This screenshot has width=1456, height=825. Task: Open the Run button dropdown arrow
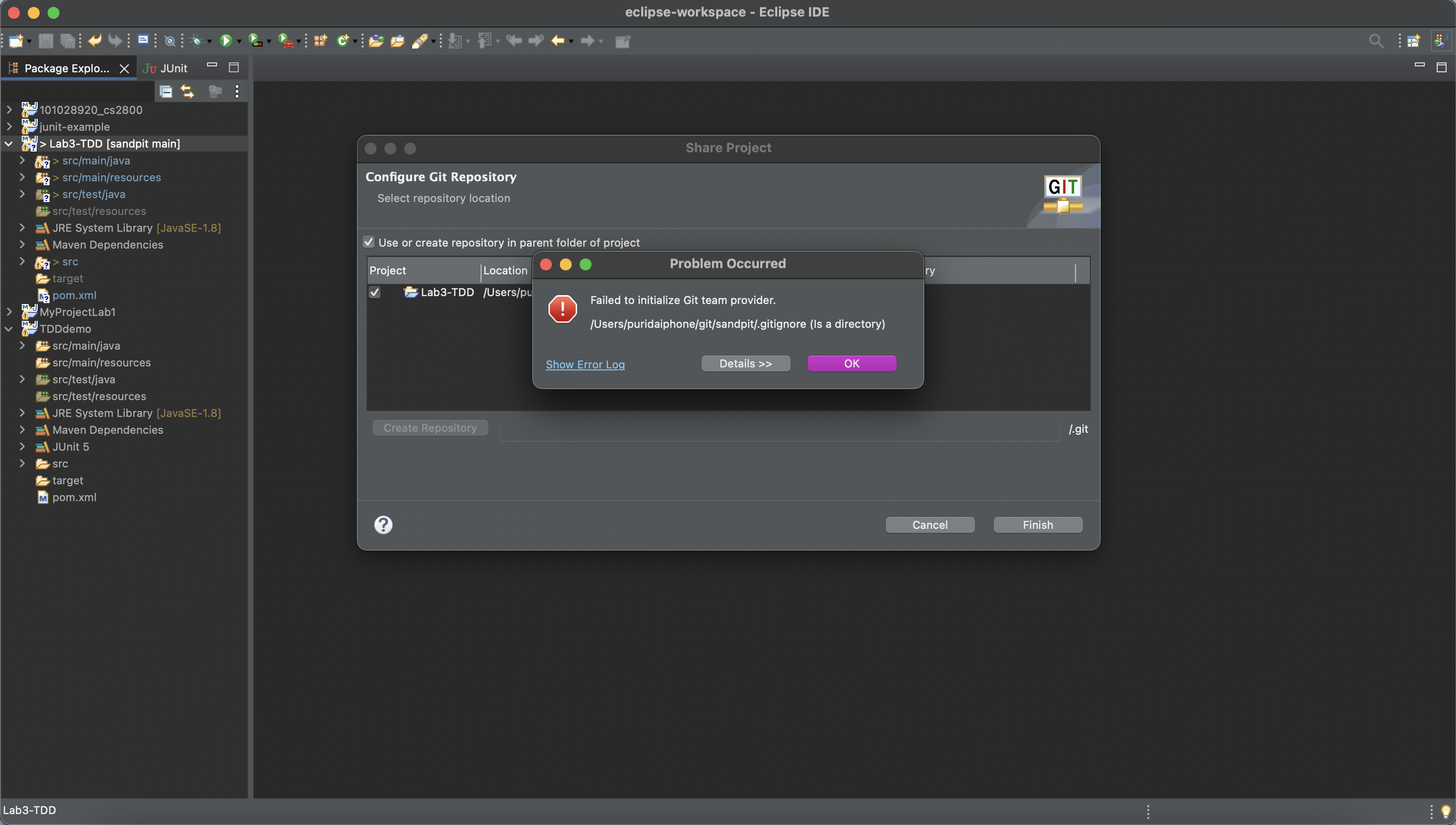(239, 42)
